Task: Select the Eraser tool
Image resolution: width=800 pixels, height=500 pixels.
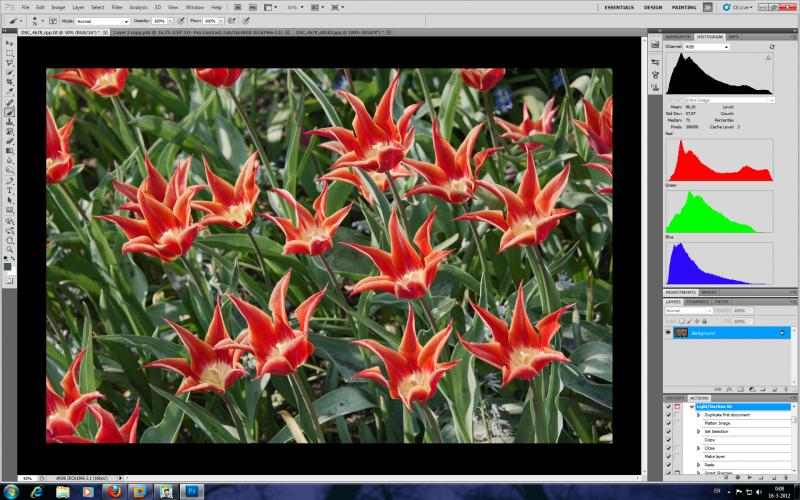Action: [x=9, y=141]
